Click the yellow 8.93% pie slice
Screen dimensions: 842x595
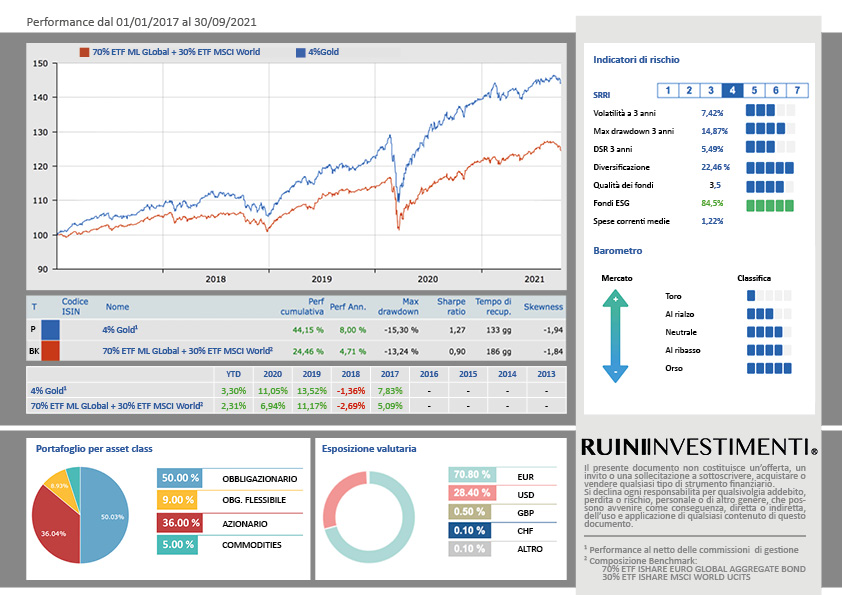point(63,488)
